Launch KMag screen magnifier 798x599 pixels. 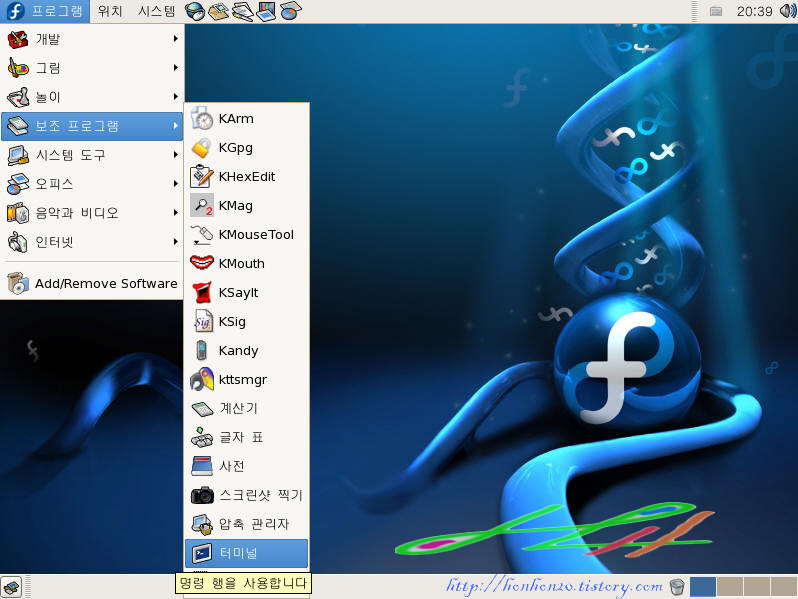coord(247,206)
